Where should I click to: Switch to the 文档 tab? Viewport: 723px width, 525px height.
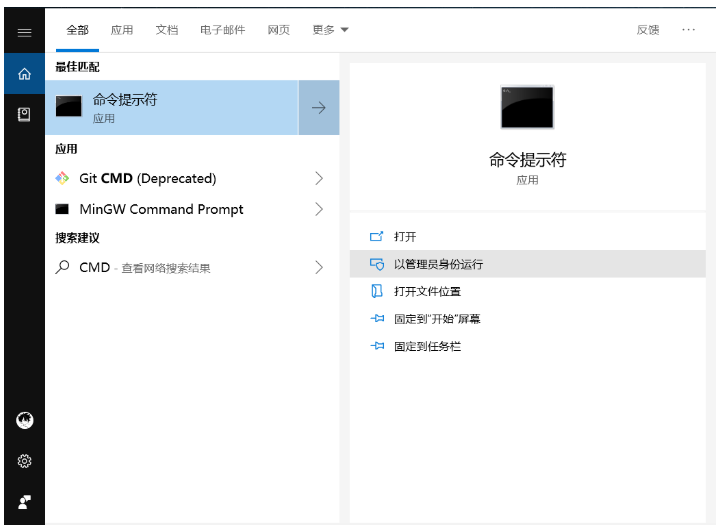166,30
